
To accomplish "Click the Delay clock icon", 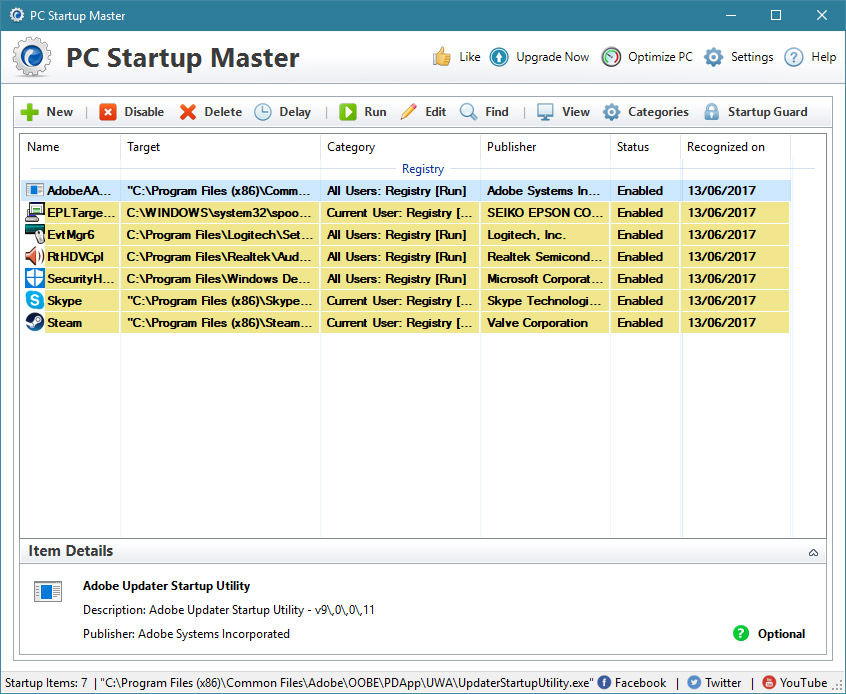I will pyautogui.click(x=263, y=112).
